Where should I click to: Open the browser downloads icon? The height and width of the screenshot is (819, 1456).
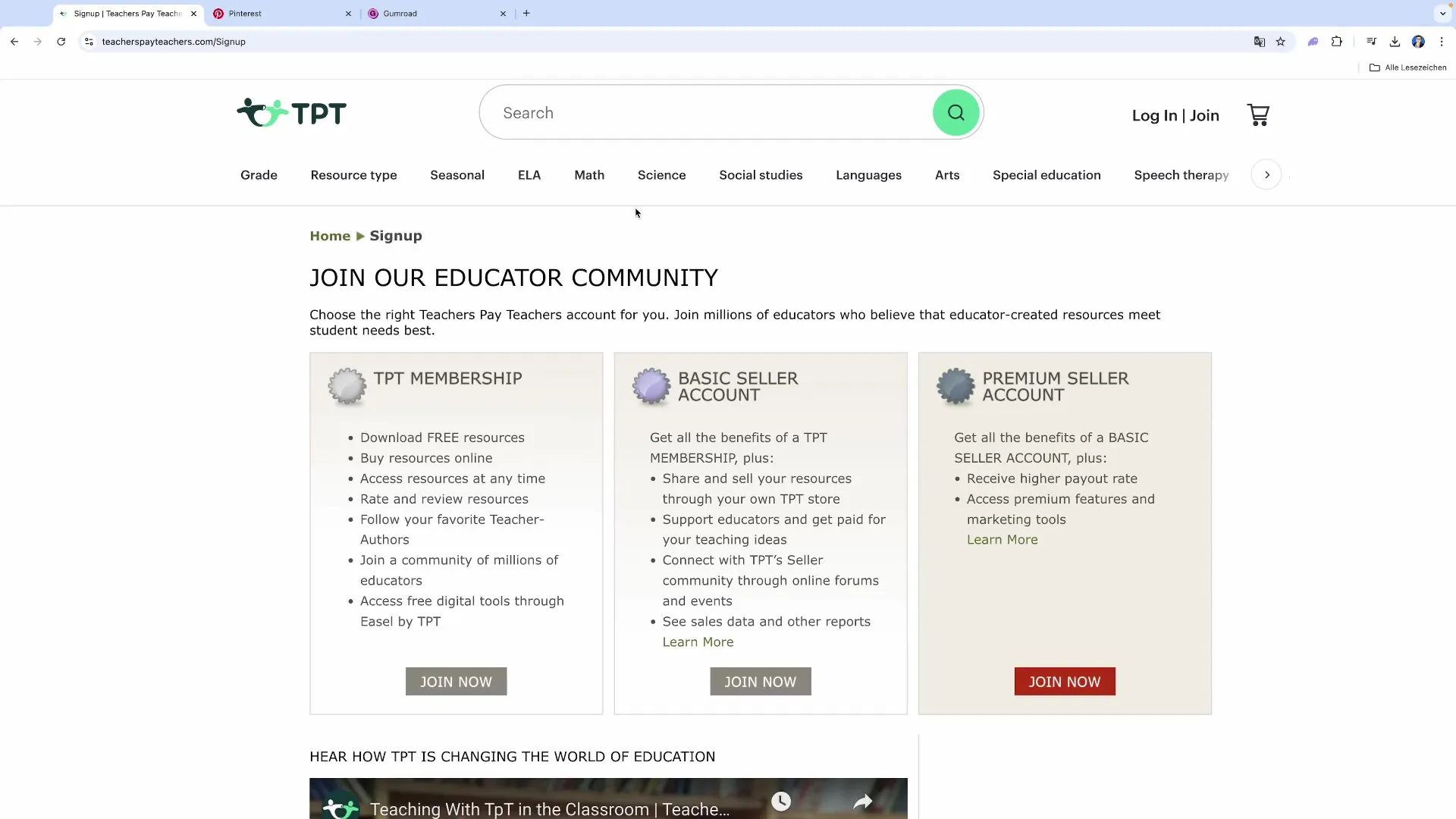click(x=1395, y=42)
